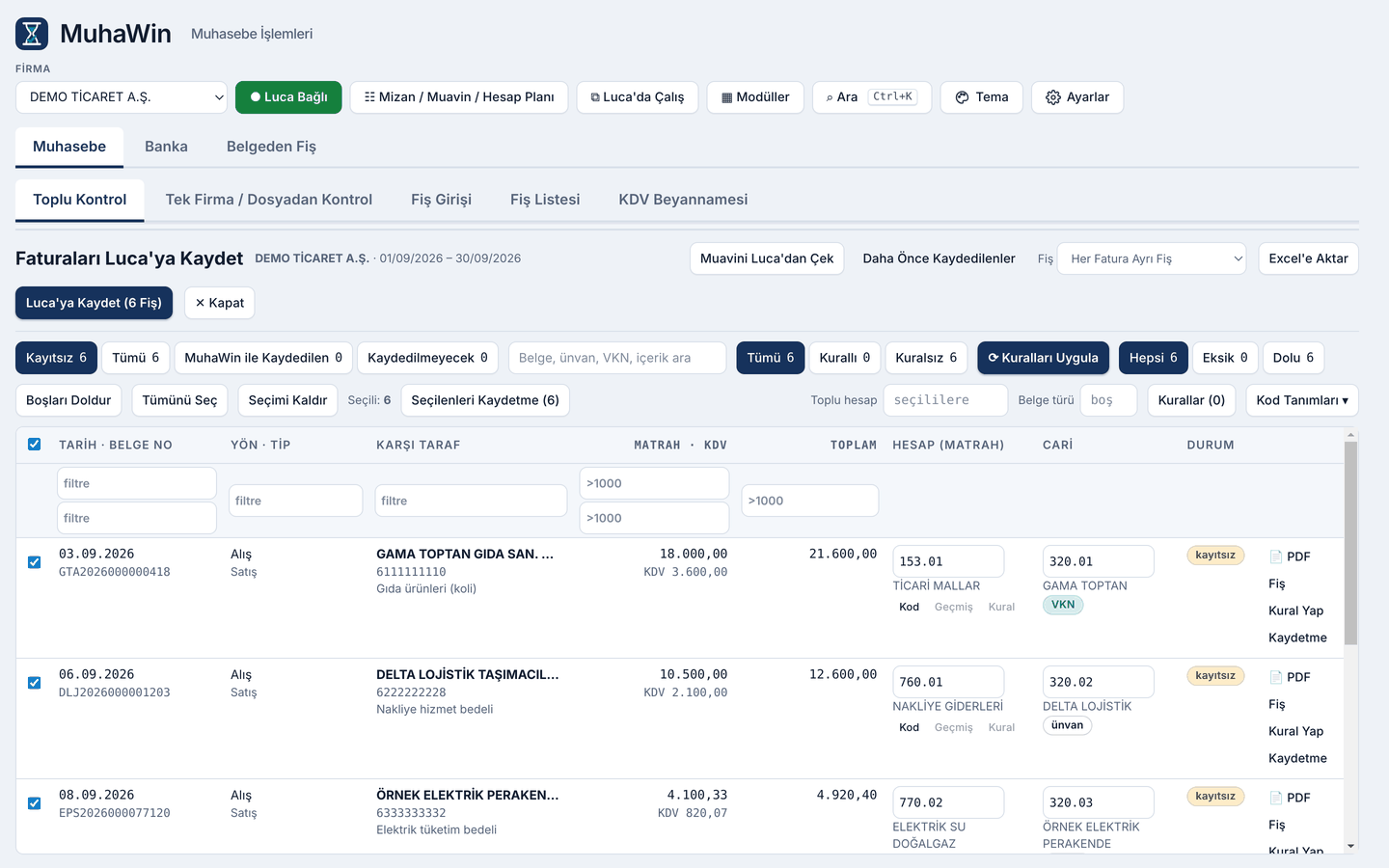Click Luca'ya Kaydet (6 Fiş) button
This screenshot has height=868, width=1389.
(94, 303)
